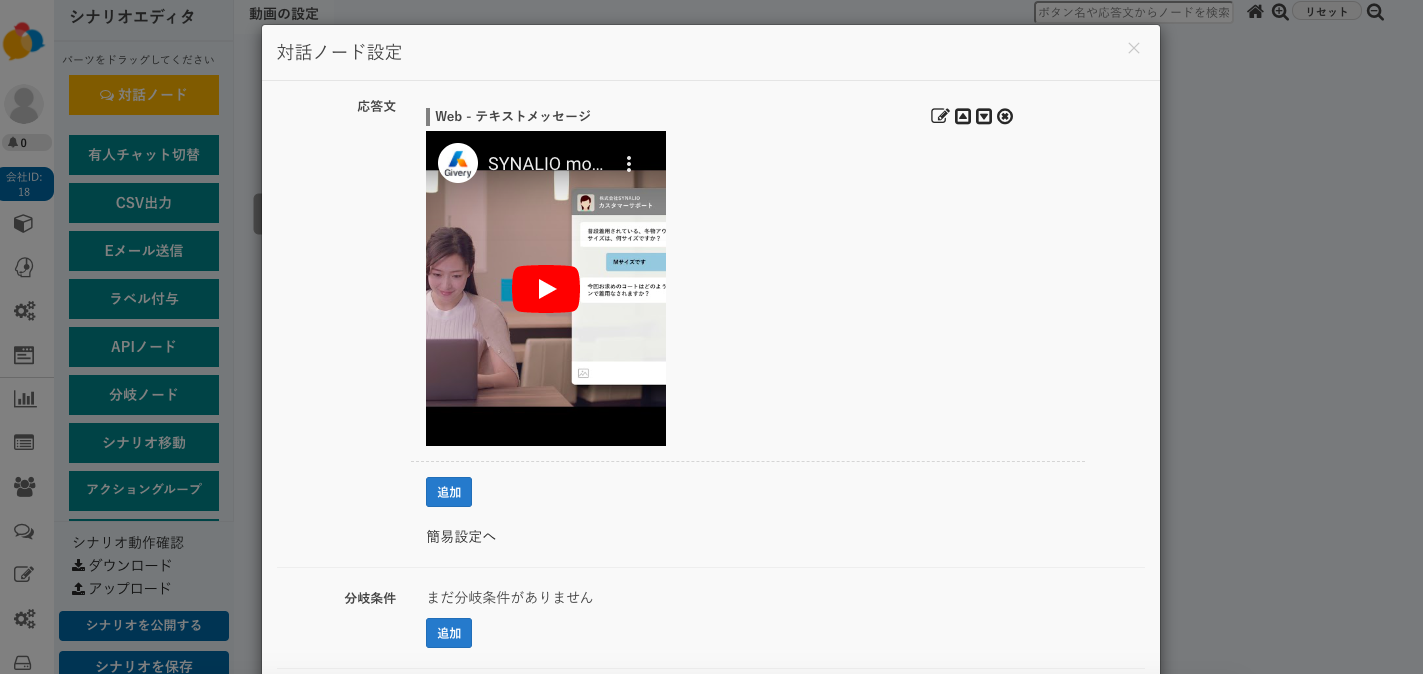The height and width of the screenshot is (674, 1423).
Task: Open the pencil edit icon in the sidebar
Action: [24, 574]
